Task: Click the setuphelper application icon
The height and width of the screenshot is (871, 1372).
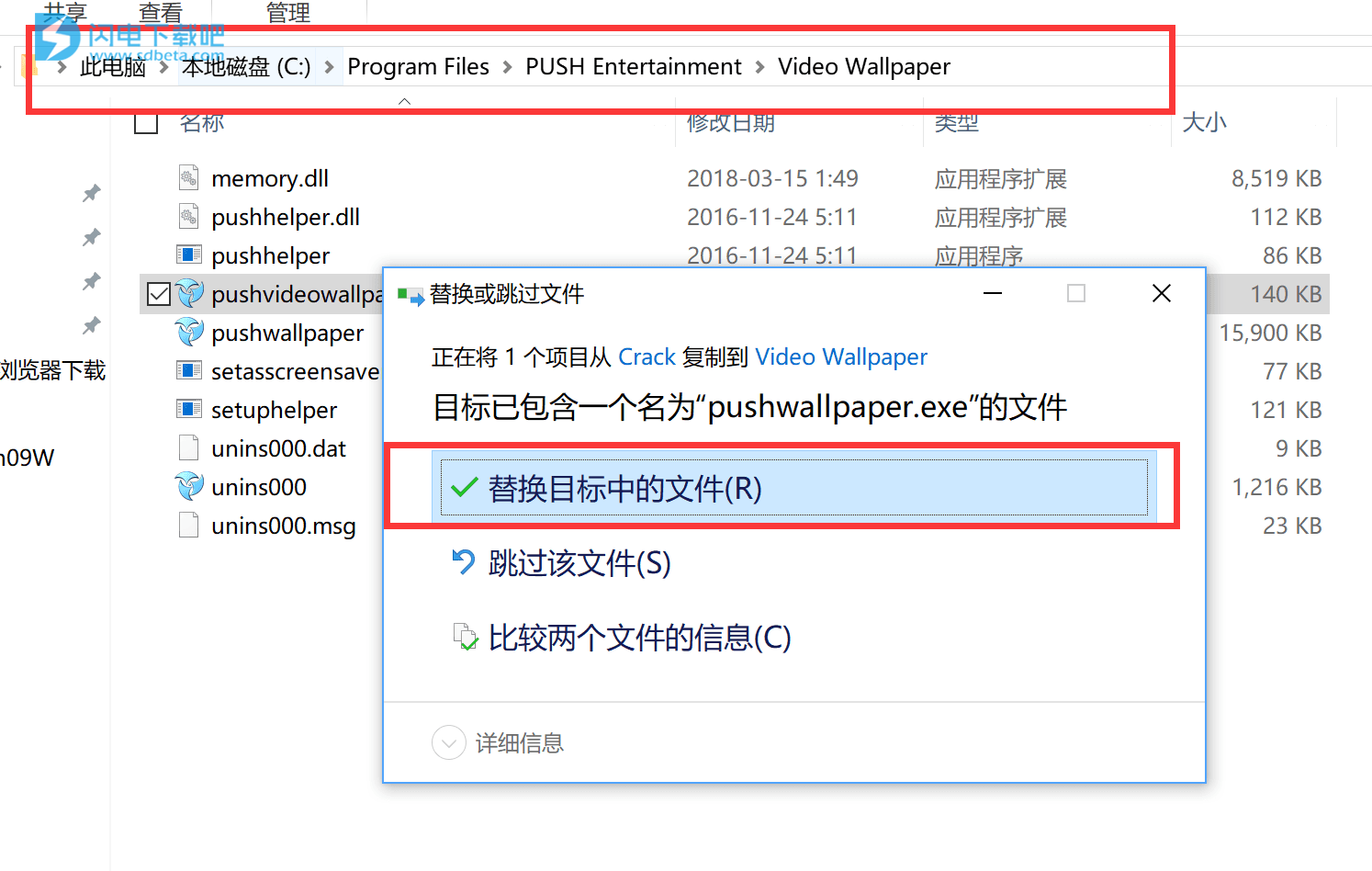Action: tap(188, 409)
